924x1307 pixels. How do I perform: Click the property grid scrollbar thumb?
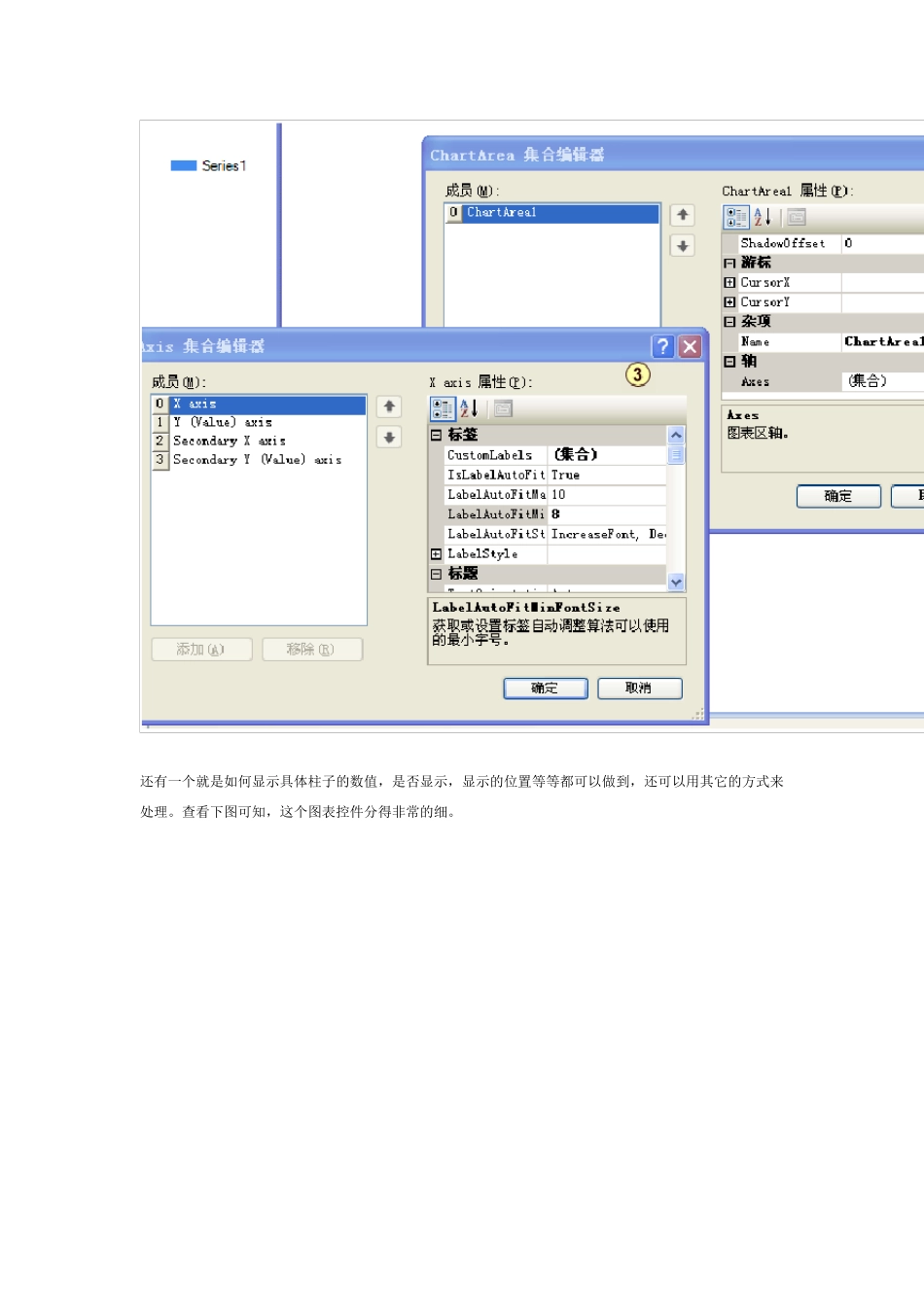point(676,455)
